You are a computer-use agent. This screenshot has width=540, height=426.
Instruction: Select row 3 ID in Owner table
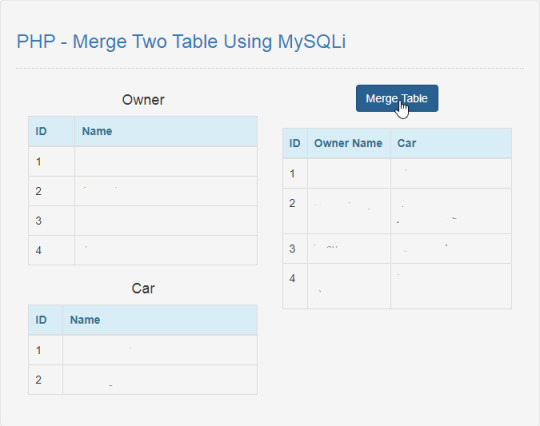39,221
